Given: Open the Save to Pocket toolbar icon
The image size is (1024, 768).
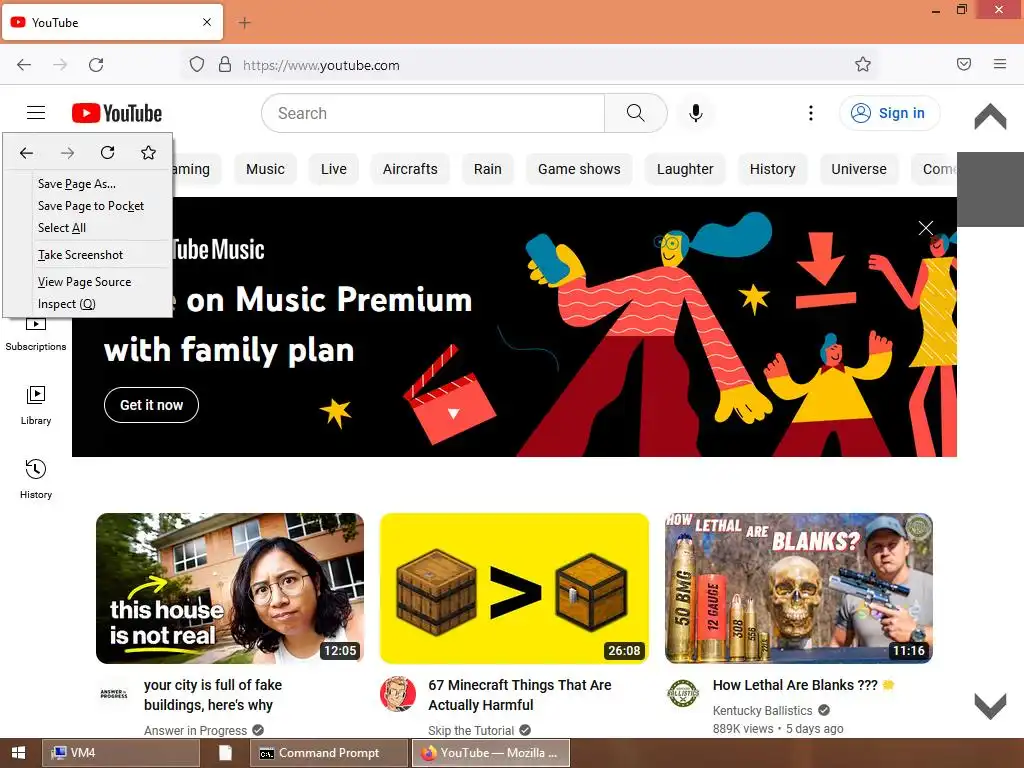Looking at the screenshot, I should tap(964, 64).
